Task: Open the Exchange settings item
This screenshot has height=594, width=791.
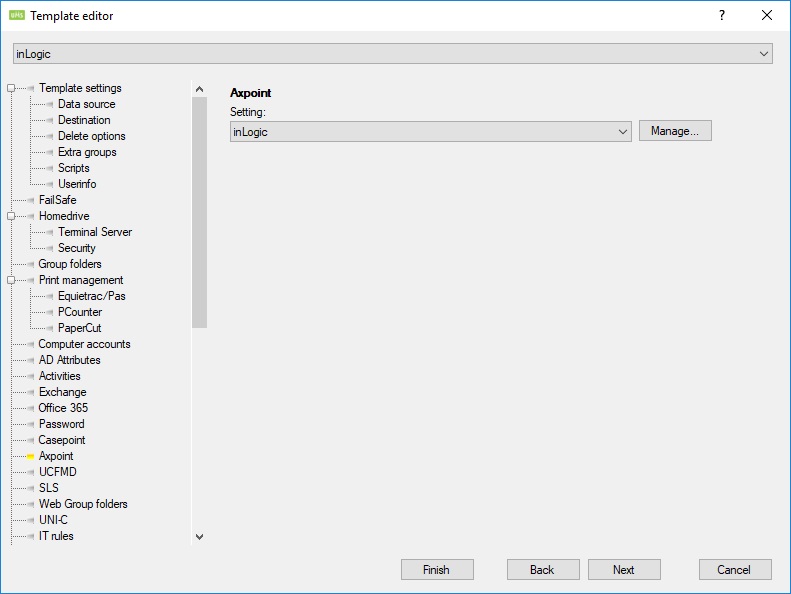Action: pyautogui.click(x=62, y=392)
